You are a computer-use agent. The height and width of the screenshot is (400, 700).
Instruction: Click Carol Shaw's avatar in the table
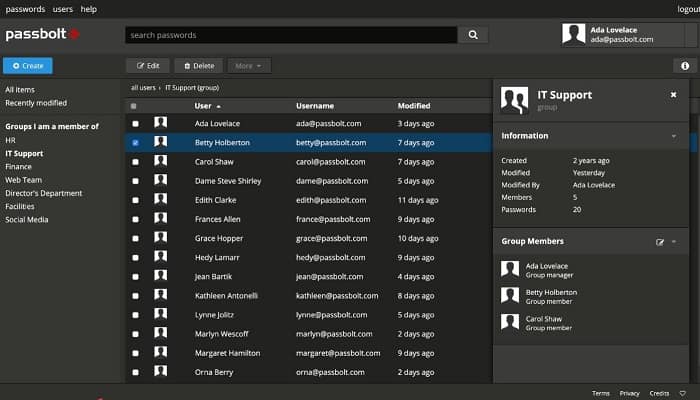tap(161, 161)
